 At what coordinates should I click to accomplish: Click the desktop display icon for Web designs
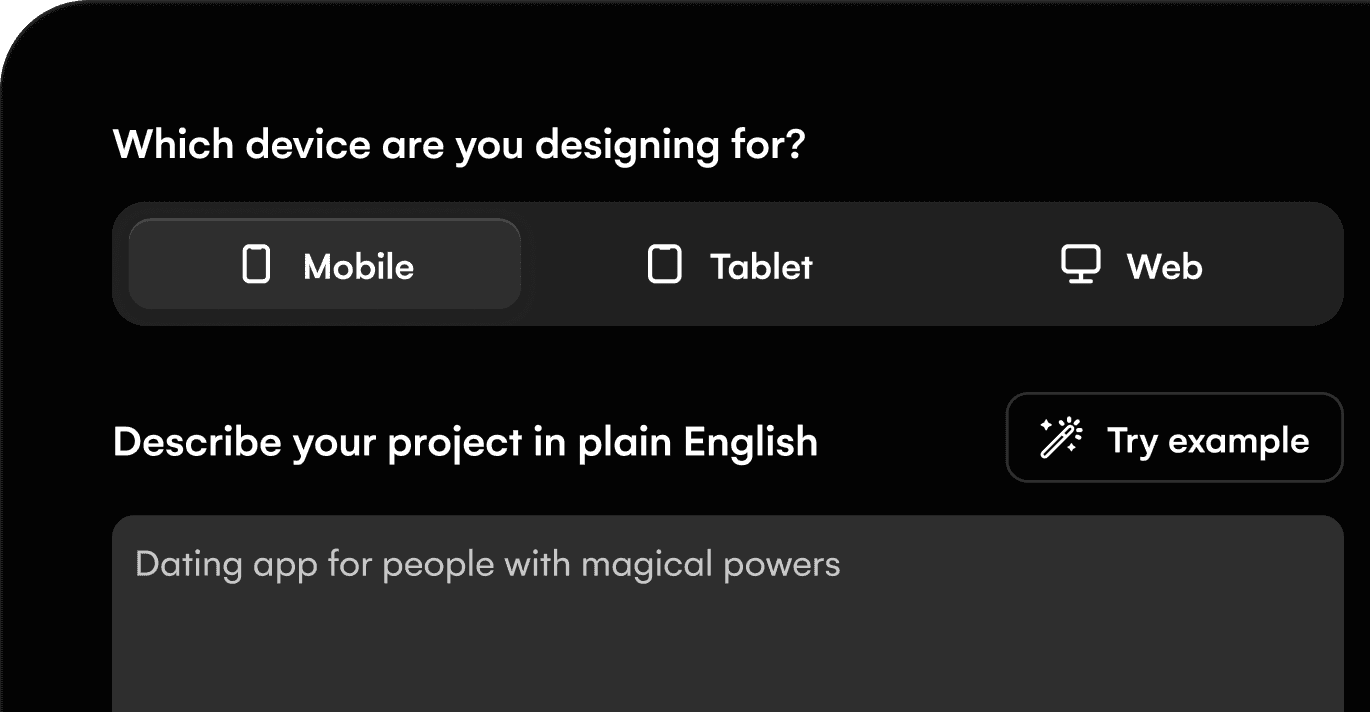click(x=1082, y=265)
